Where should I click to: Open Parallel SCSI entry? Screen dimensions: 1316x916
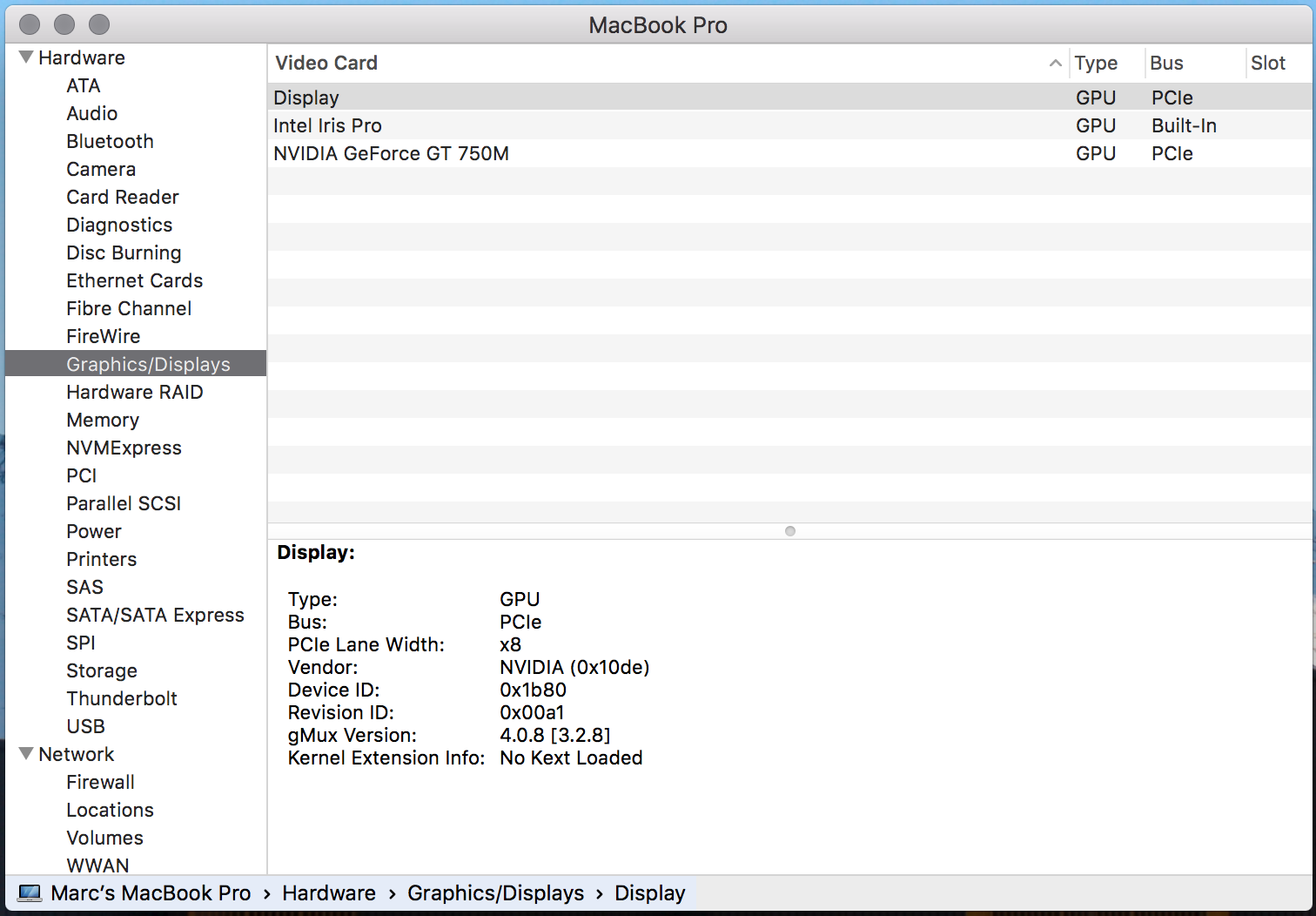(x=124, y=503)
